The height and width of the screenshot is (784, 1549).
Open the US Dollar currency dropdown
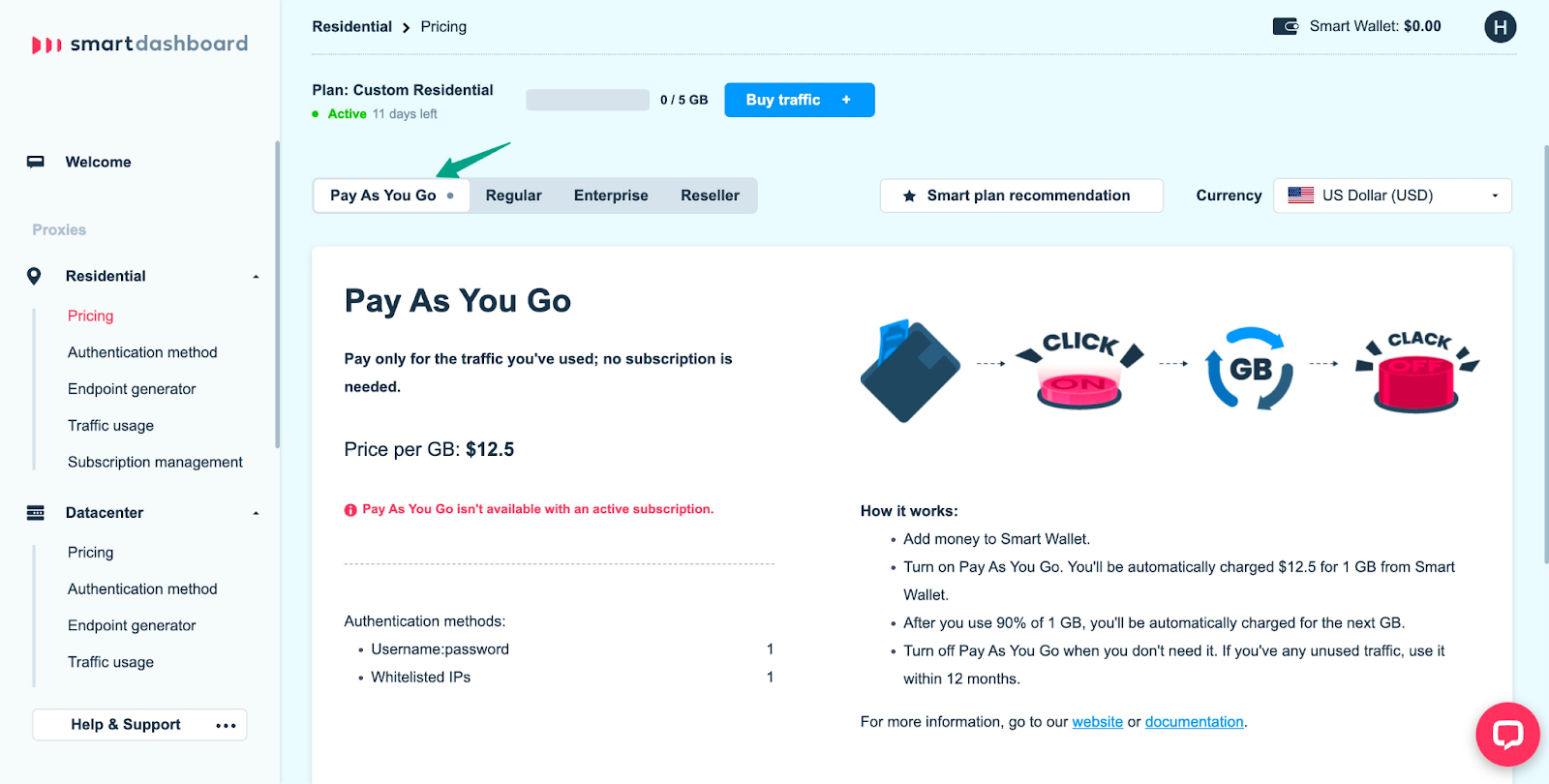(x=1392, y=196)
